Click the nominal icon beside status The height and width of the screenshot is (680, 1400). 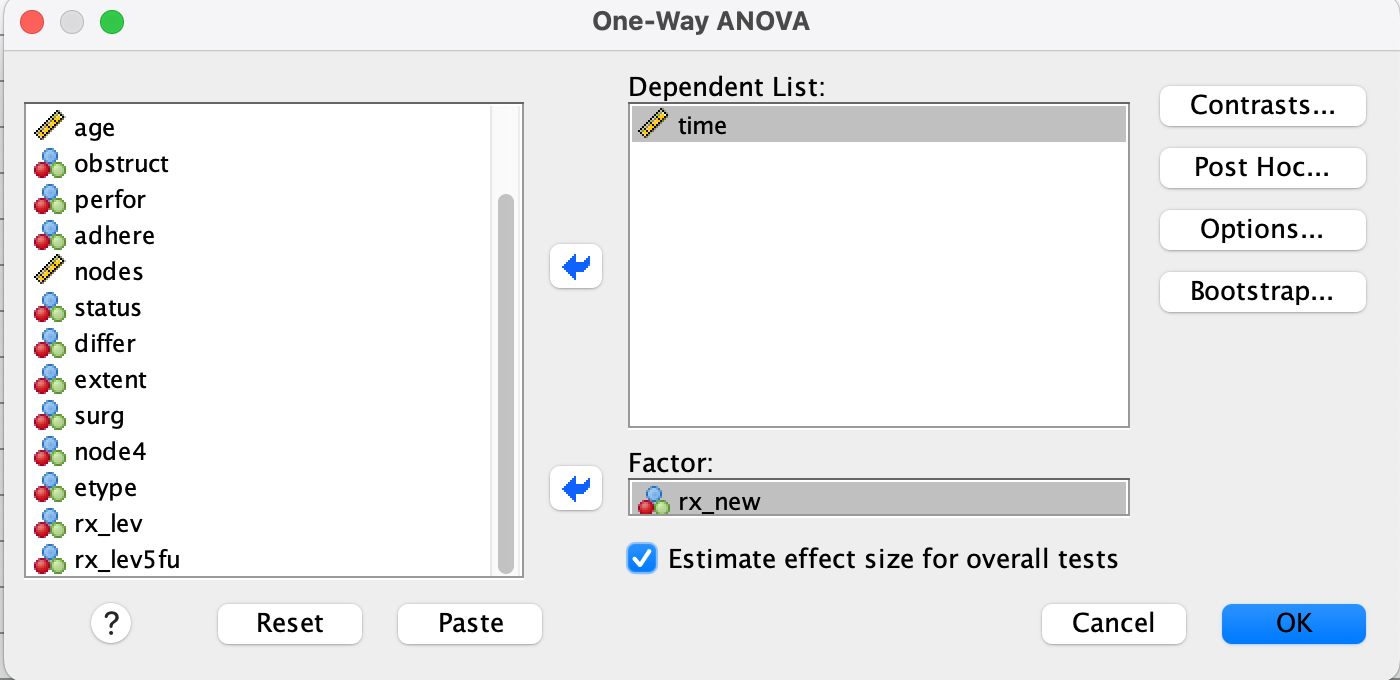tap(49, 308)
